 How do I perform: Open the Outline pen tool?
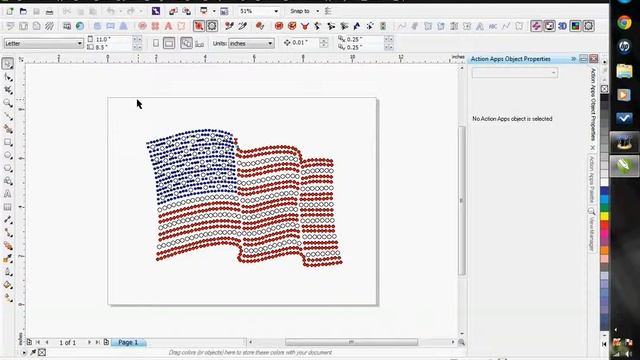pyautogui.click(x=7, y=272)
